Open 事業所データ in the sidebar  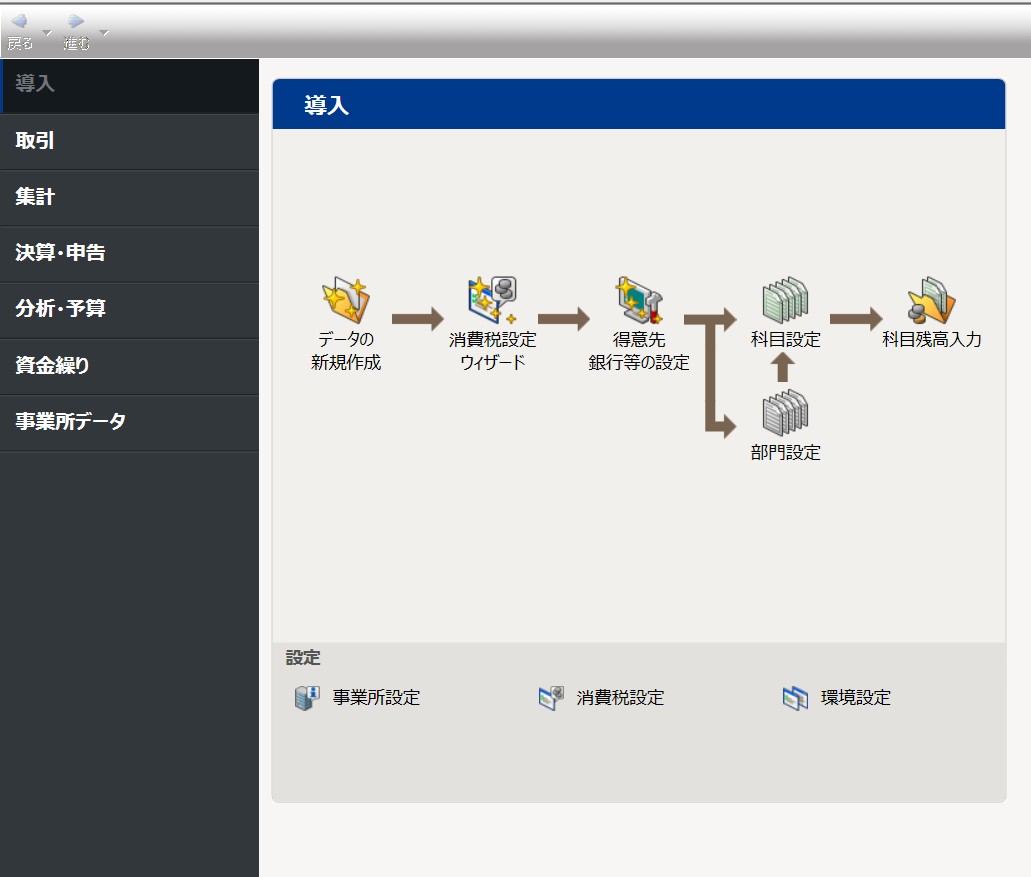pyautogui.click(x=130, y=422)
